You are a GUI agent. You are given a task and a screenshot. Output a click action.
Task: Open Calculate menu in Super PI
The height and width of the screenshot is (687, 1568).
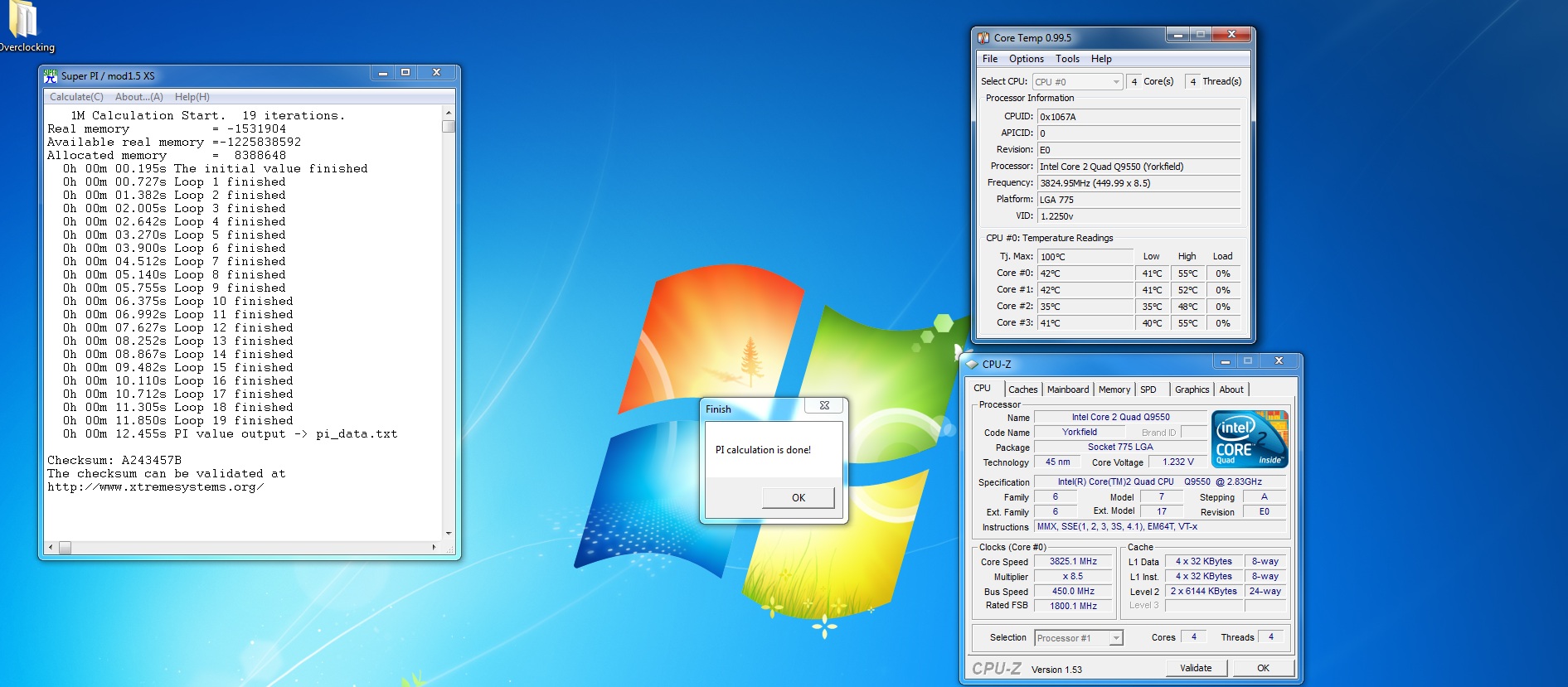tap(76, 97)
